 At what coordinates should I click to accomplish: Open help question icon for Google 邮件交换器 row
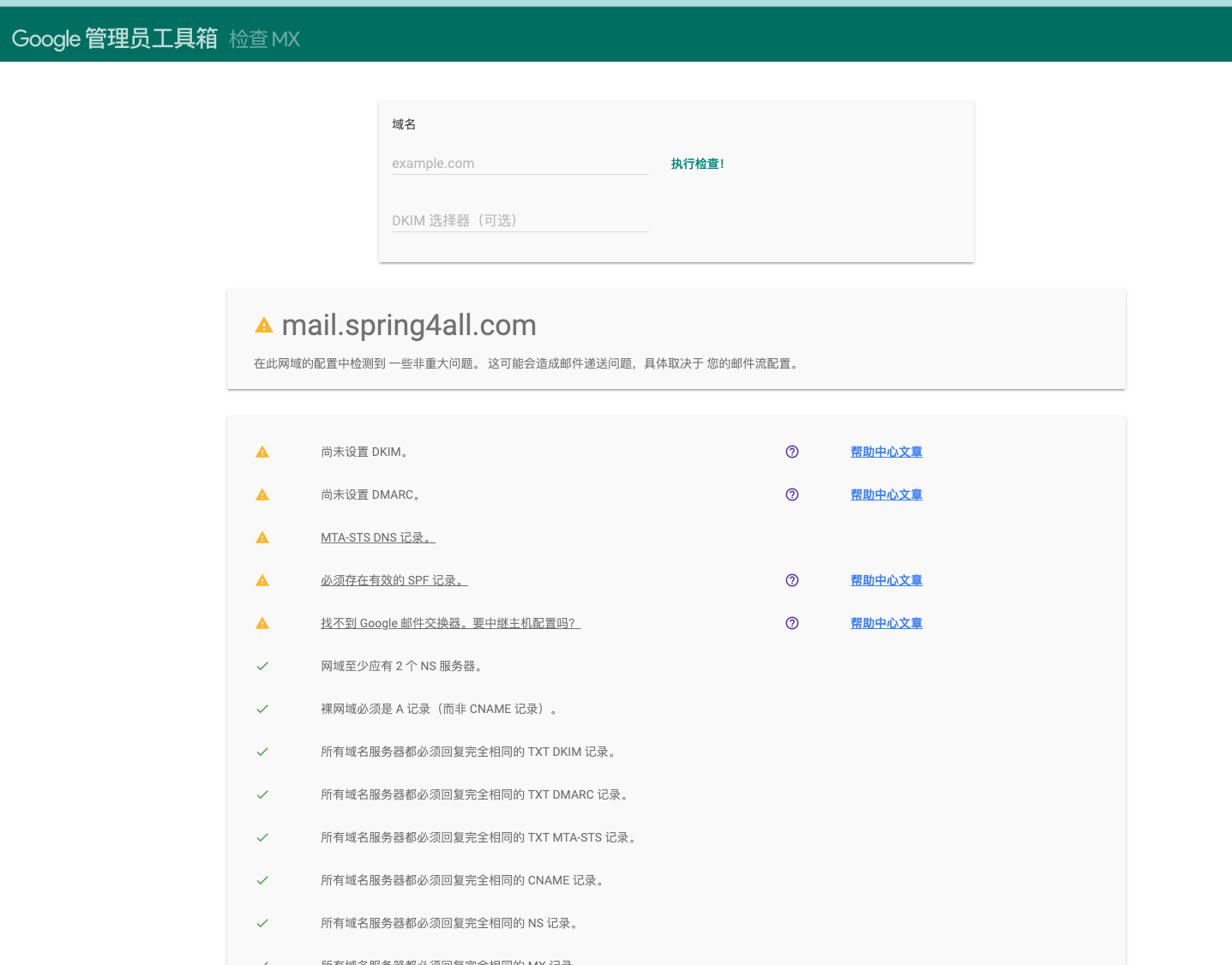click(x=792, y=623)
